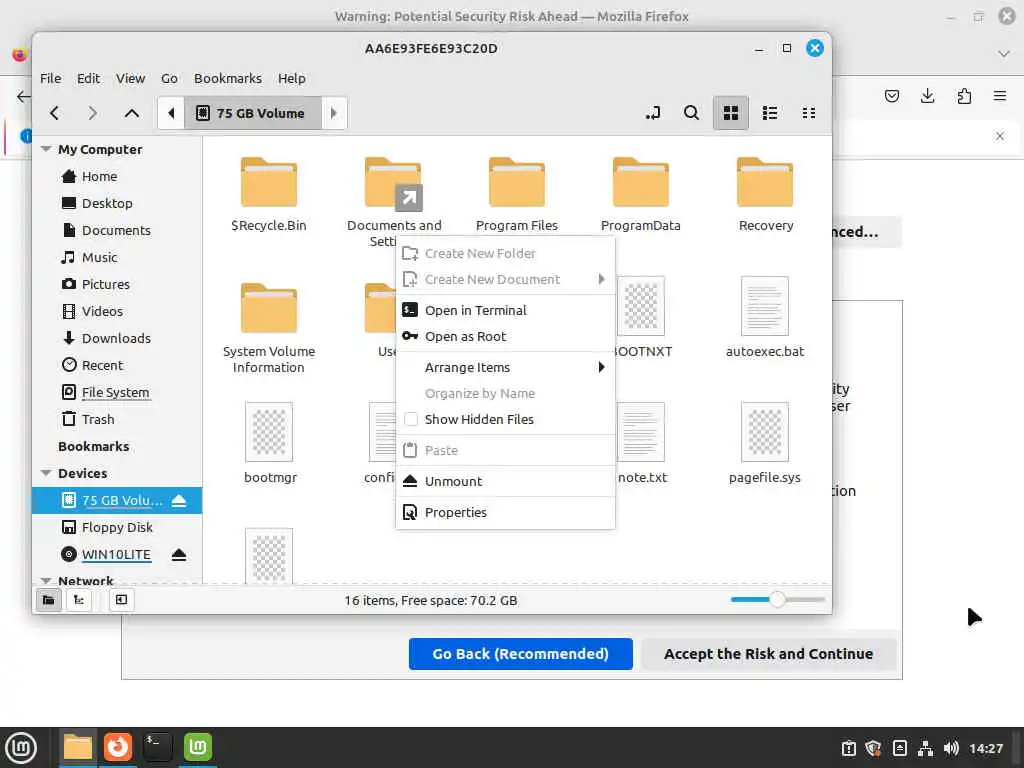This screenshot has width=1024, height=768.
Task: Collapse the My Computer section
Action: tap(46, 149)
